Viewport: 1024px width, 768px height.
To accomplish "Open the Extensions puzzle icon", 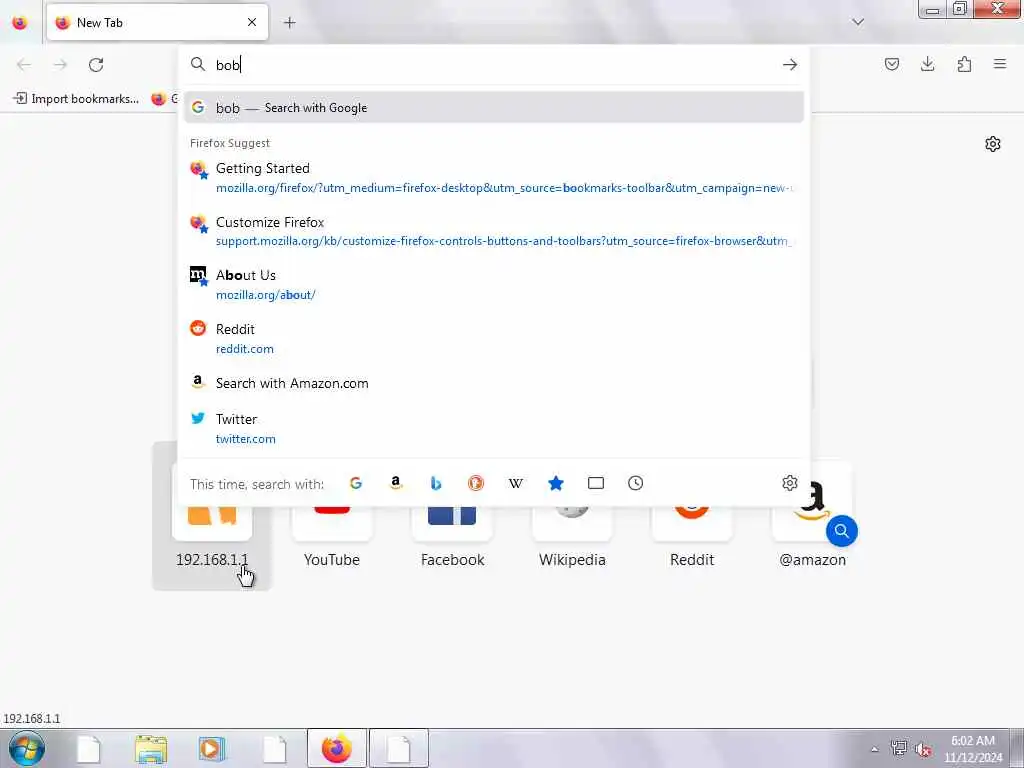I will pyautogui.click(x=964, y=64).
